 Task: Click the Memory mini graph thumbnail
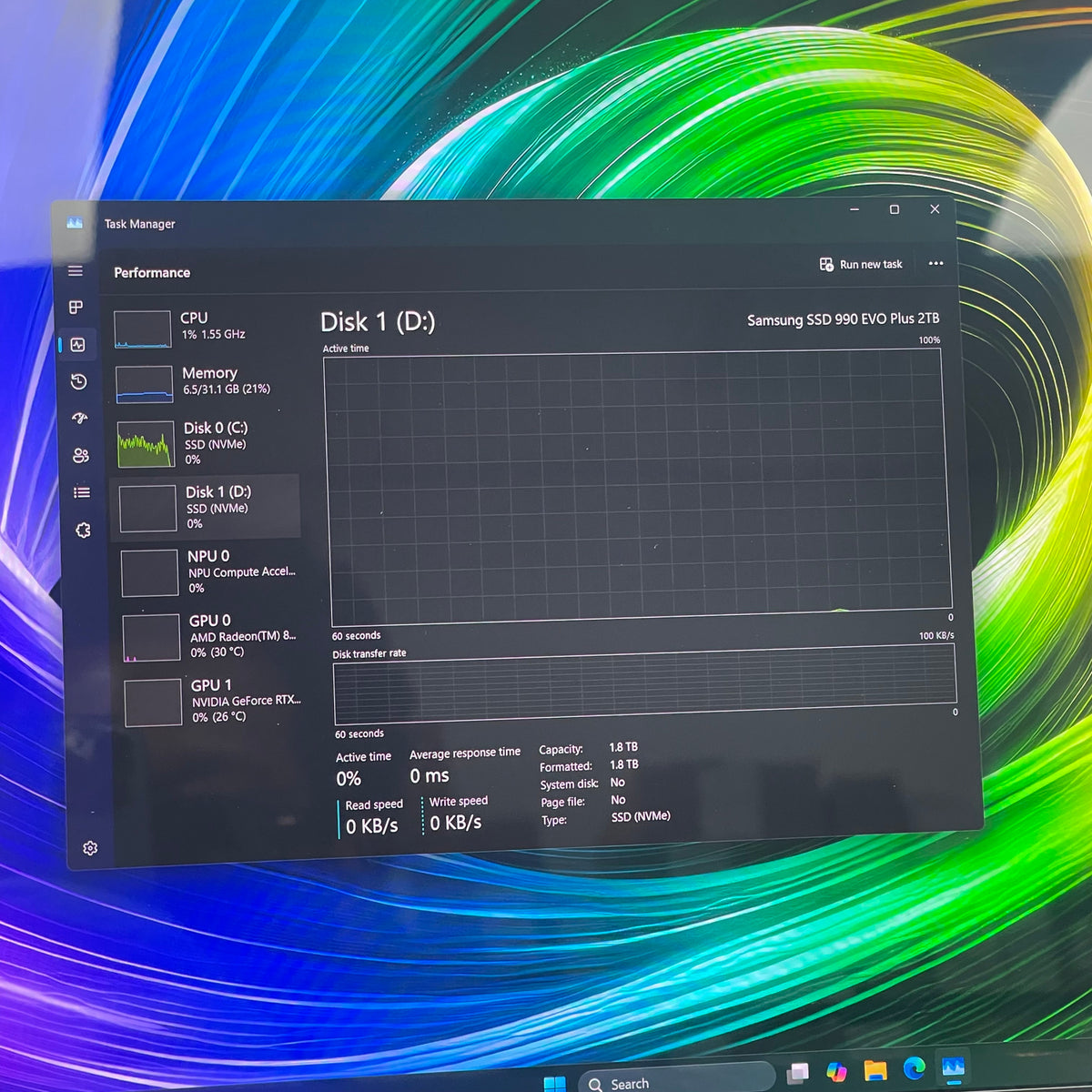[x=145, y=384]
